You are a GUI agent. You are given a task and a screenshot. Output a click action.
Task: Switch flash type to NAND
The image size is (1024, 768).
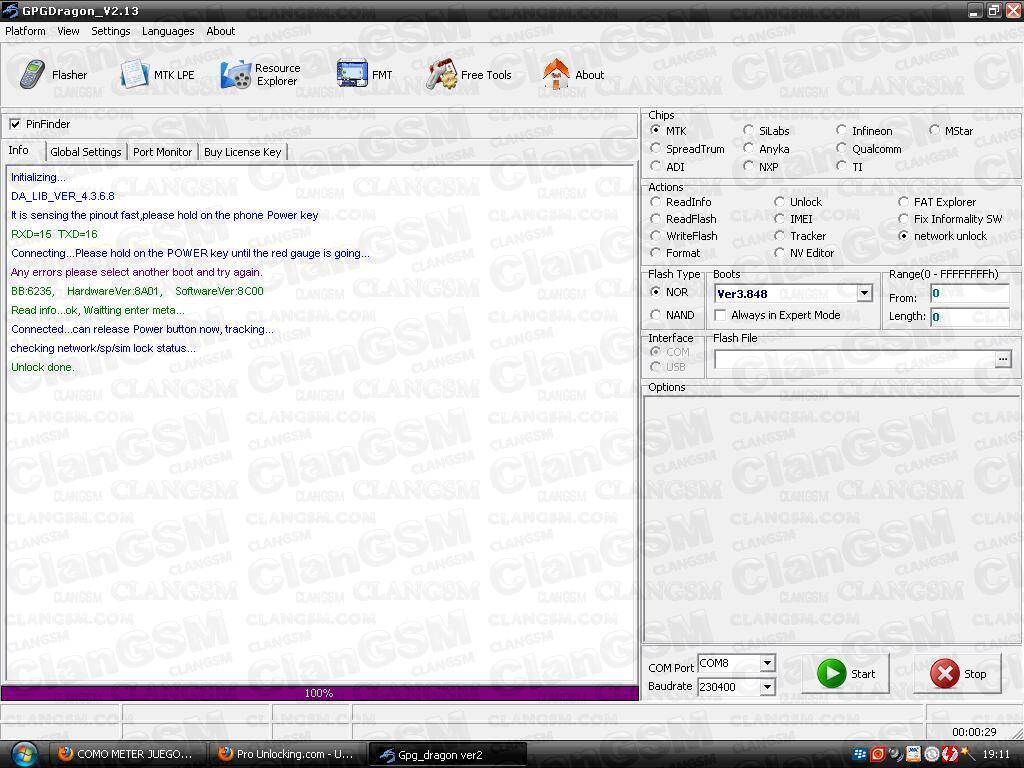(655, 315)
